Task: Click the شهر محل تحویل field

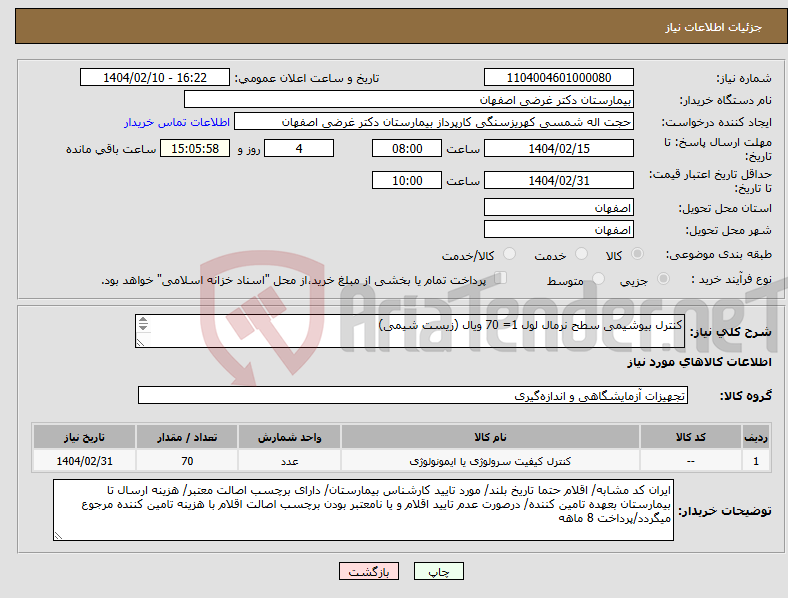Action: (558, 229)
